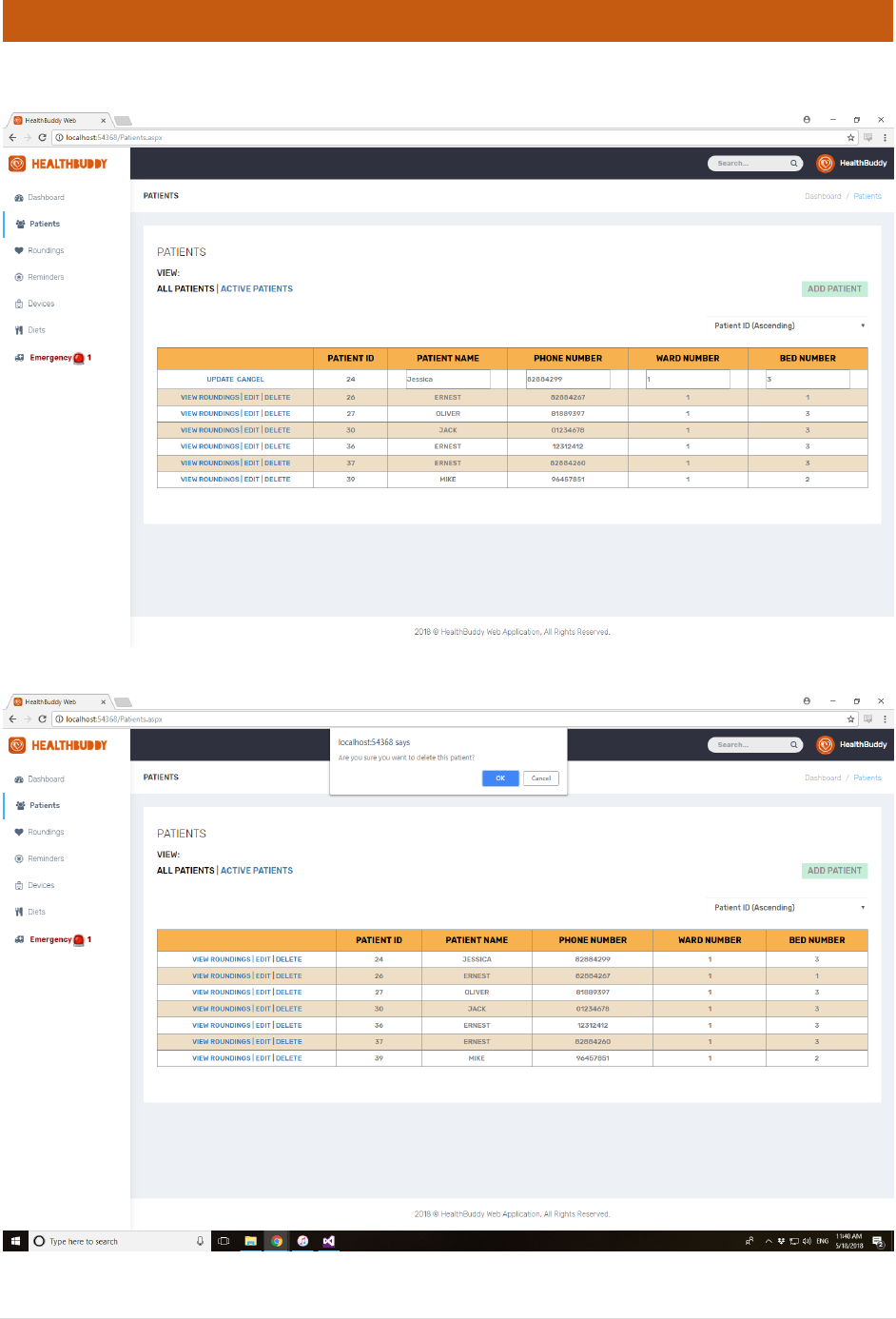Open Chrome from the taskbar
Viewport: 896px width, 1319px height.
[277, 1241]
